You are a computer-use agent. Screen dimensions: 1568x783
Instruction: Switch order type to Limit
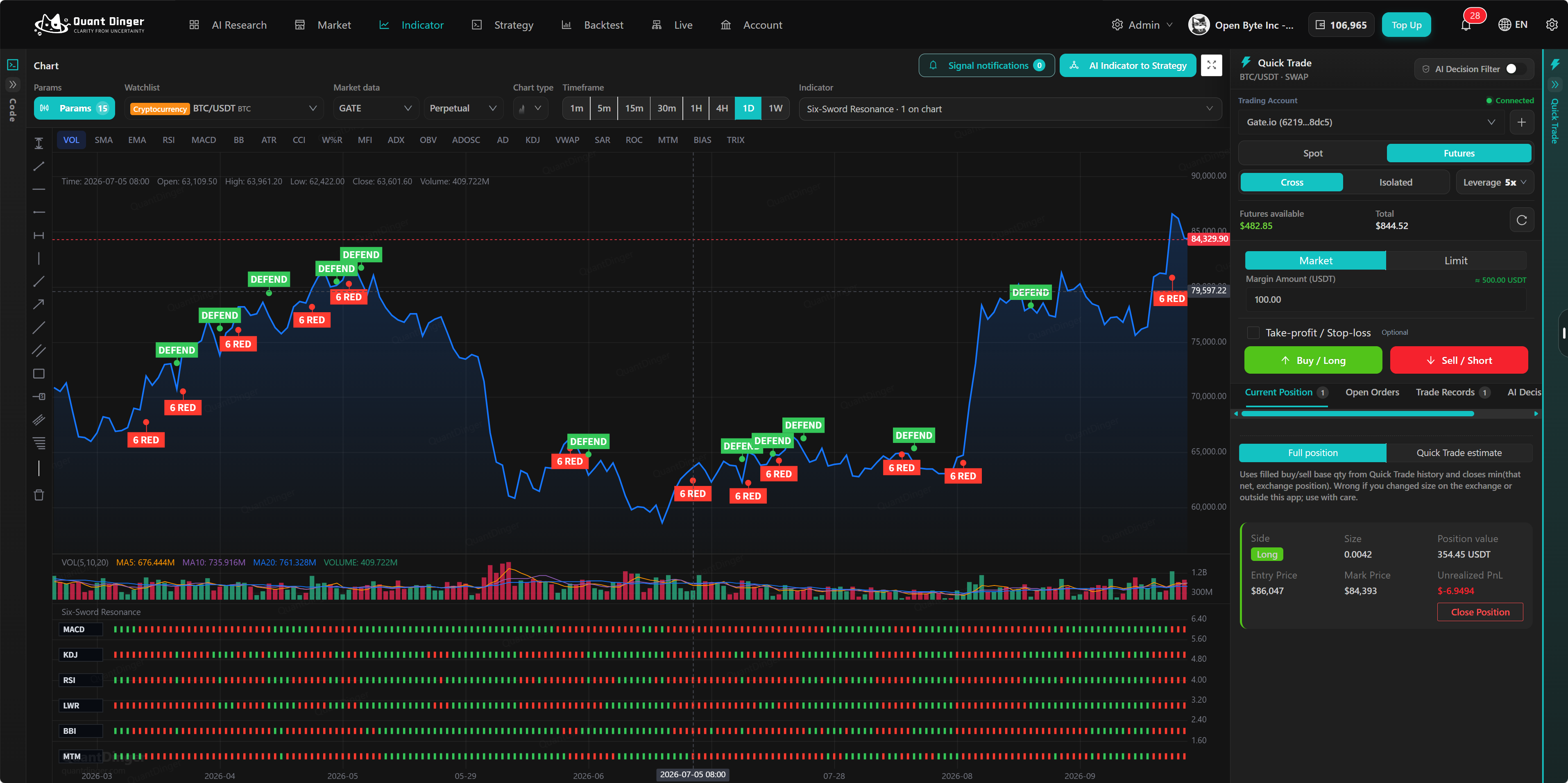click(x=1456, y=261)
